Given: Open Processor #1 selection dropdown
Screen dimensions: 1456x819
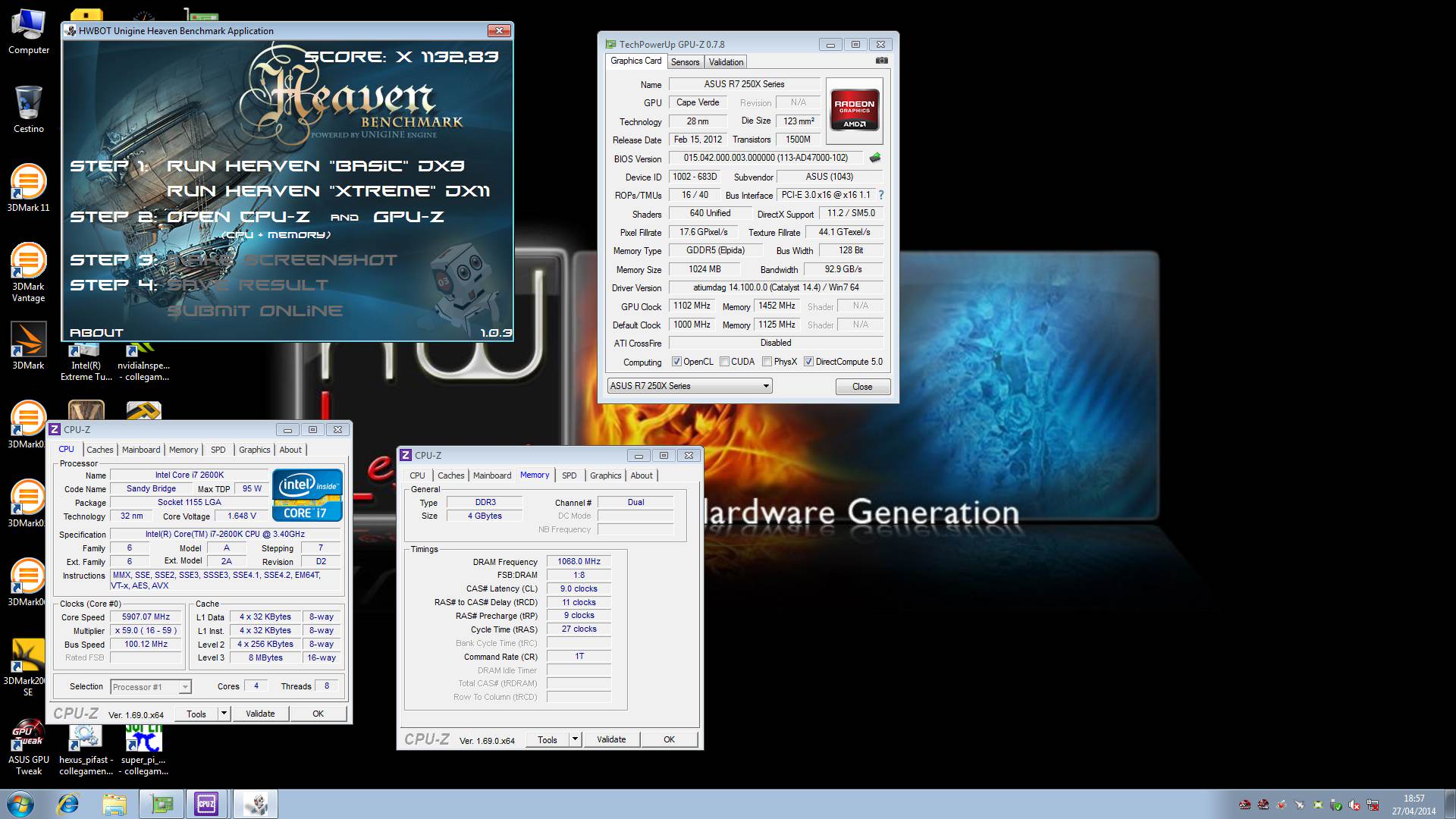Looking at the screenshot, I should [x=150, y=687].
